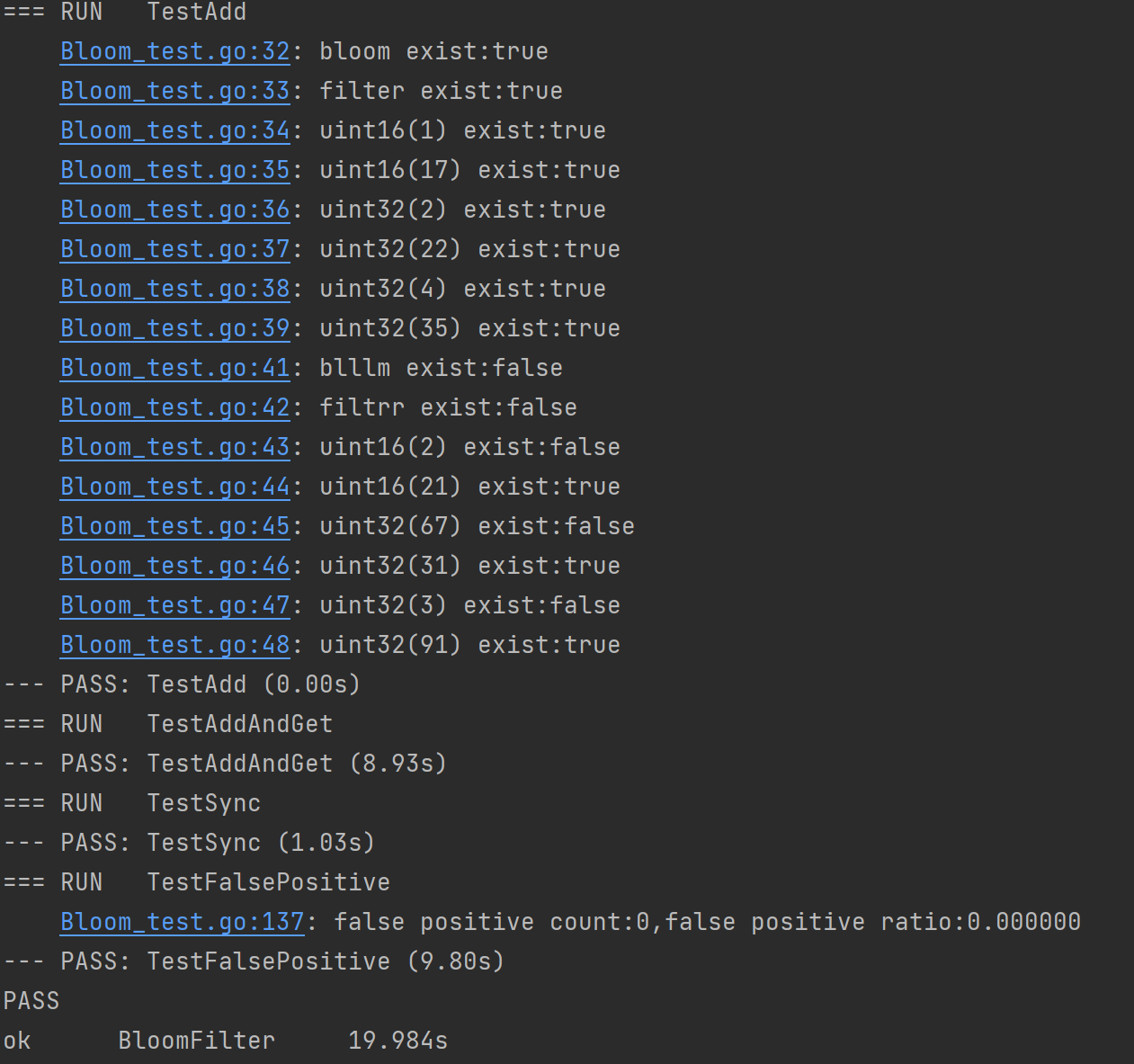This screenshot has width=1134, height=1064.
Task: Click the "PASS: TestAddAndGet (8.93s)" output line
Action: (x=225, y=764)
